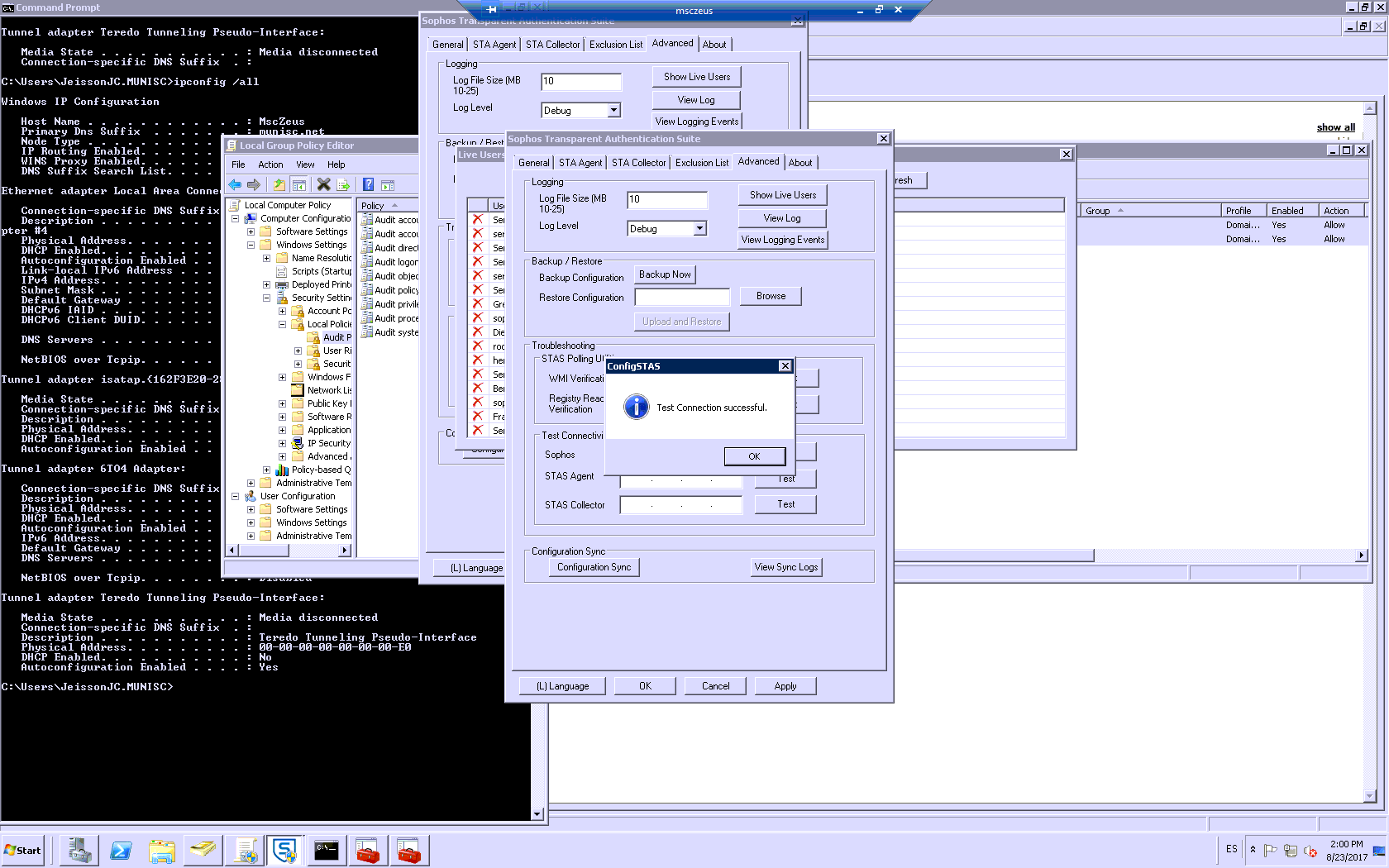Click the Audit system events policy icon

pyautogui.click(x=367, y=332)
